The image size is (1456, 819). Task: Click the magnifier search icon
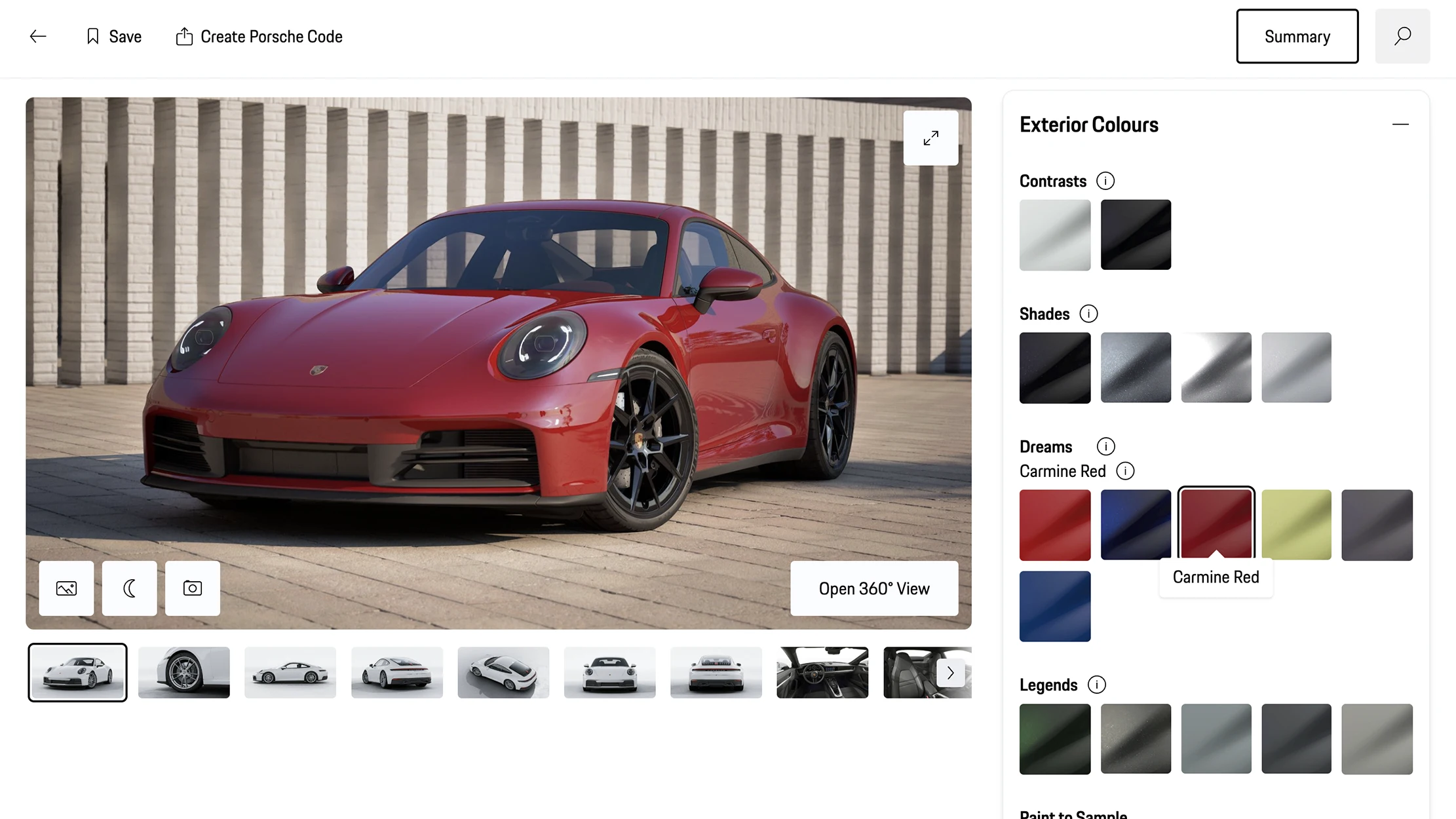point(1402,37)
